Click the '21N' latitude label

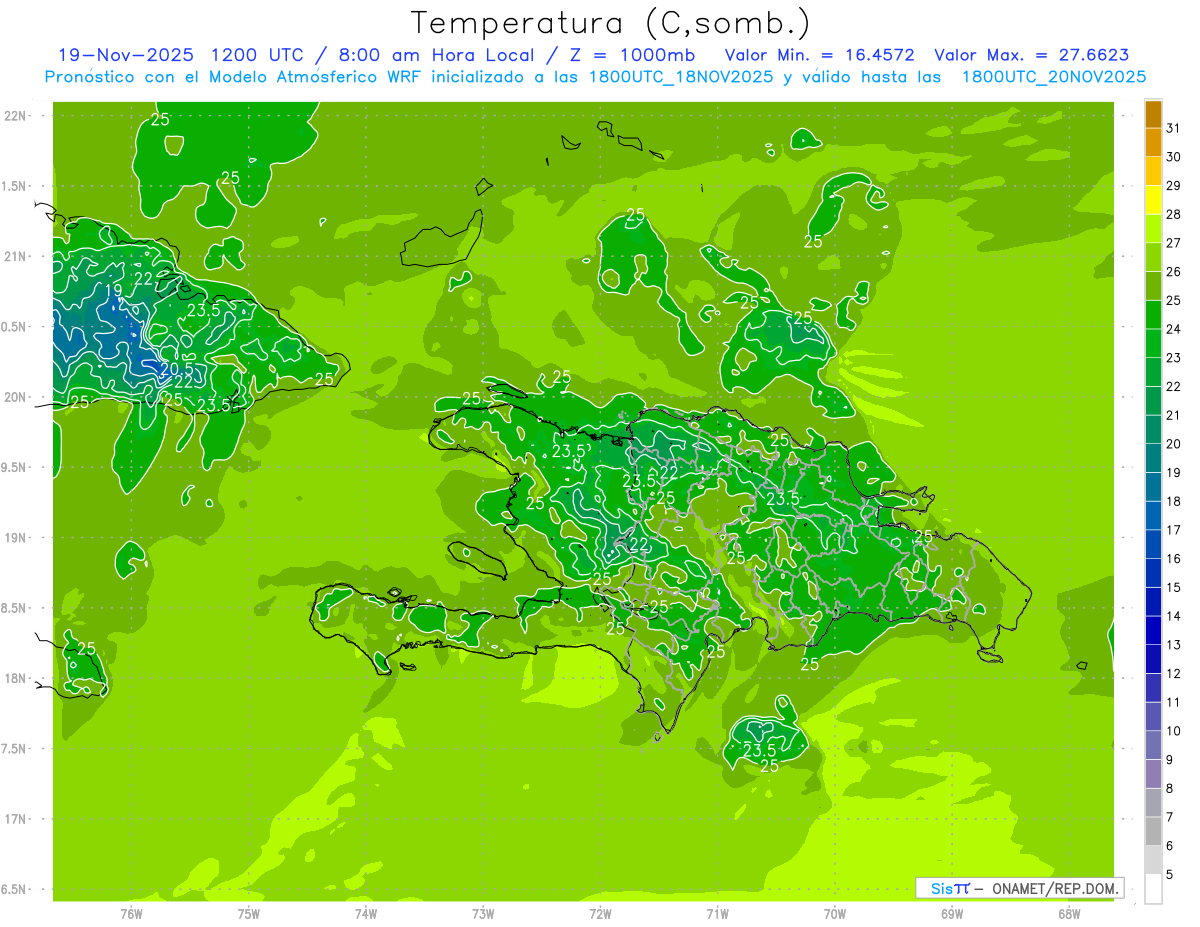(16, 257)
